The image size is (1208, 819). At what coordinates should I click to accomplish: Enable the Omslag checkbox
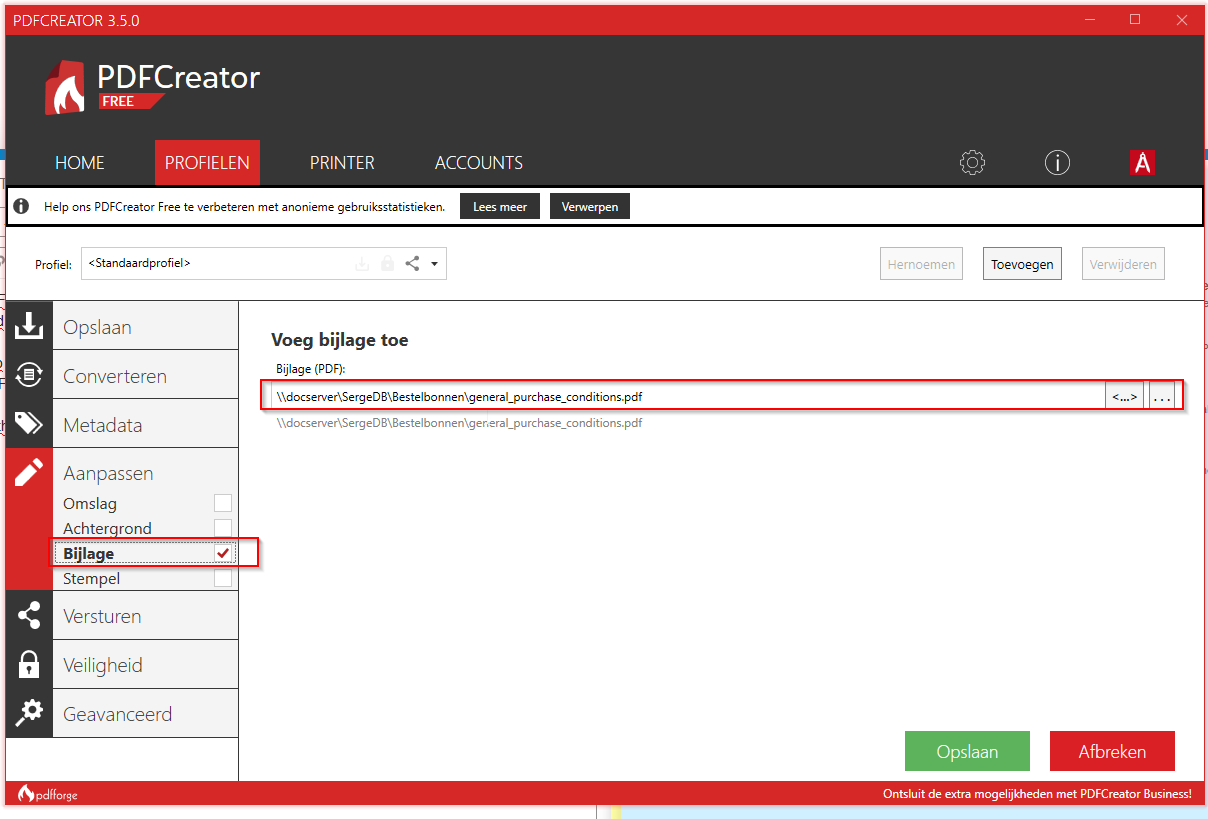click(223, 503)
